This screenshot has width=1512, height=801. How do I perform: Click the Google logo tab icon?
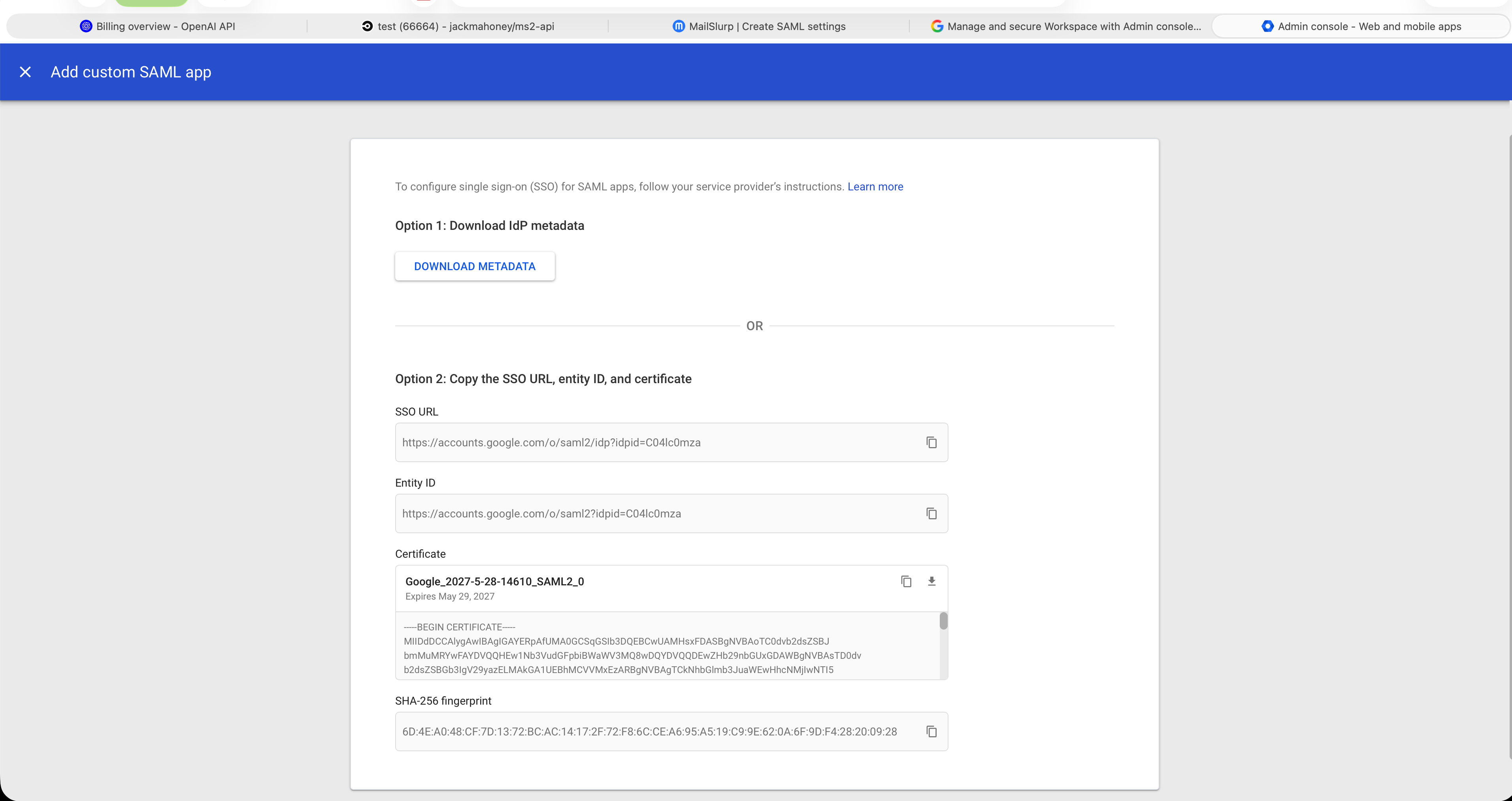pyautogui.click(x=937, y=26)
